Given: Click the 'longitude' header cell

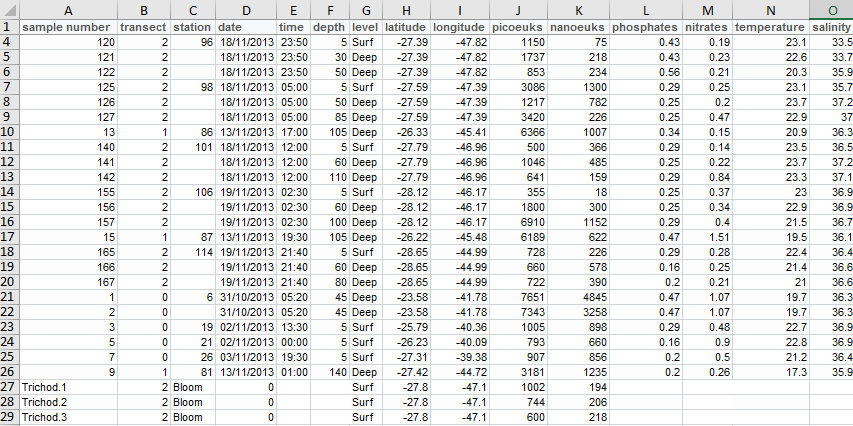Looking at the screenshot, I should point(458,26).
